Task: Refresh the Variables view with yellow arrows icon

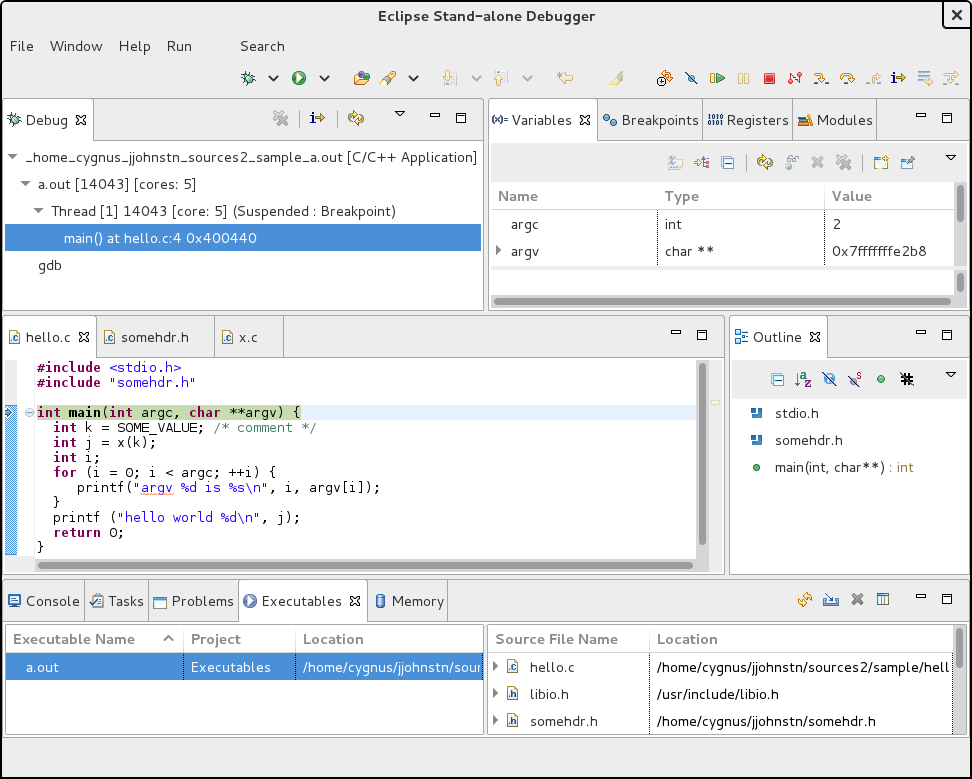Action: point(764,163)
